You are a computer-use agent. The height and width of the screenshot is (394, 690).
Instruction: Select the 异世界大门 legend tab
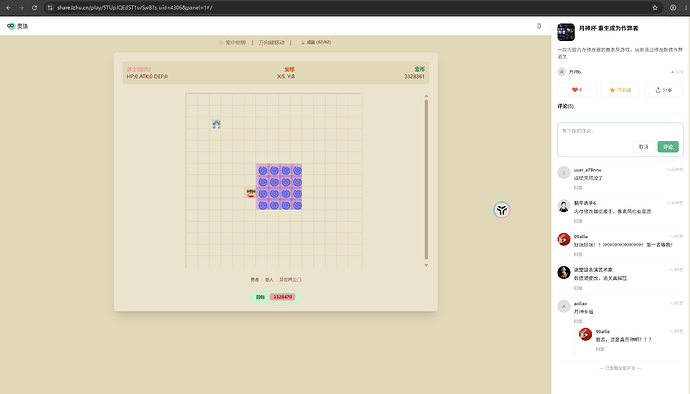pyautogui.click(x=290, y=280)
